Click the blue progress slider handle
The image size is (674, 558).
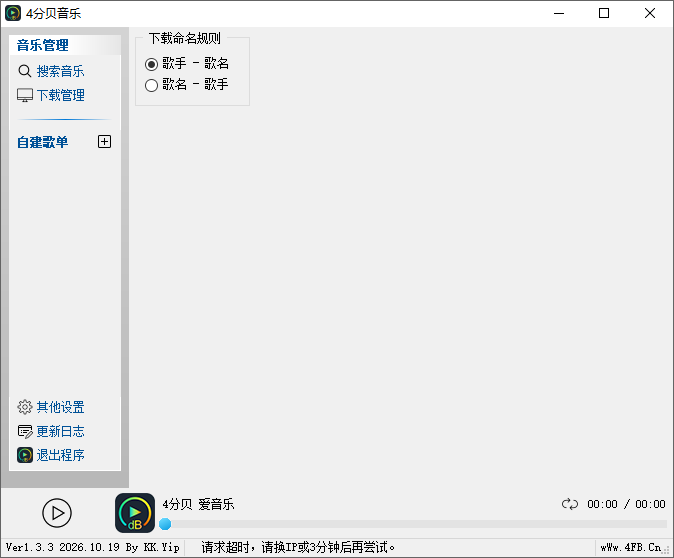coord(165,524)
